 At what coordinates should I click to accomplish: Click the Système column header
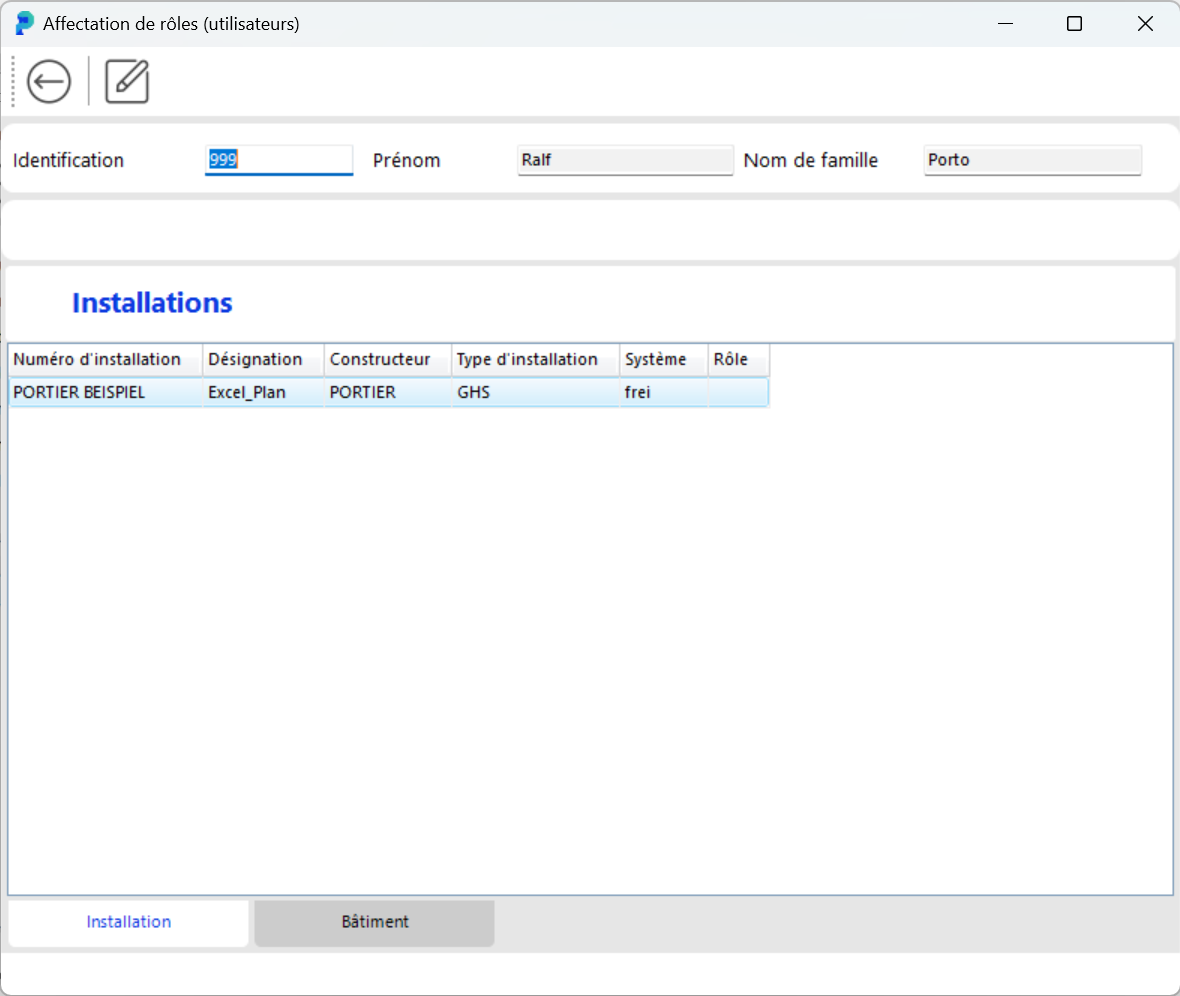point(663,360)
